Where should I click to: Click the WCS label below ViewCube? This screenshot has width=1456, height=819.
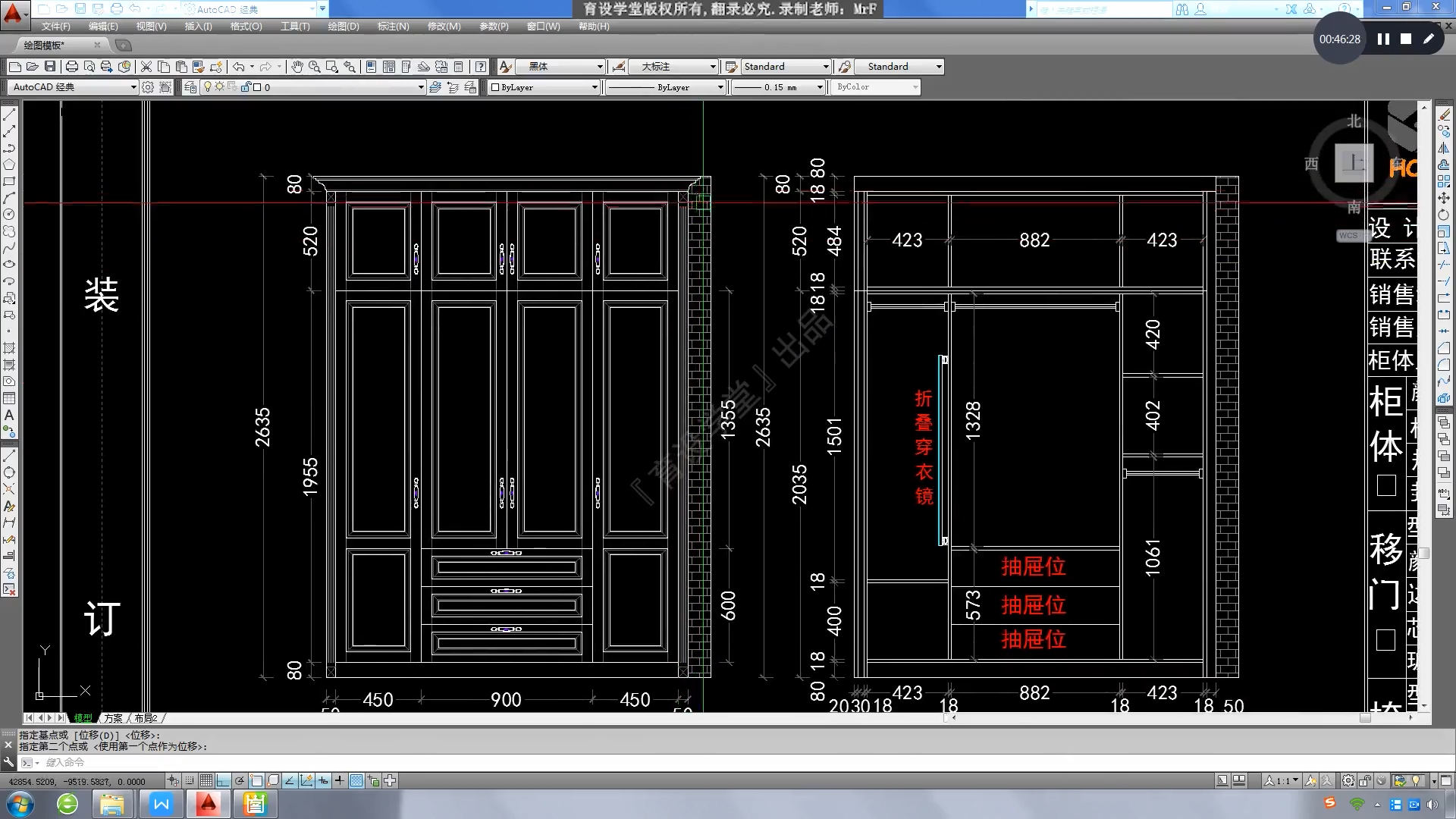click(x=1348, y=236)
